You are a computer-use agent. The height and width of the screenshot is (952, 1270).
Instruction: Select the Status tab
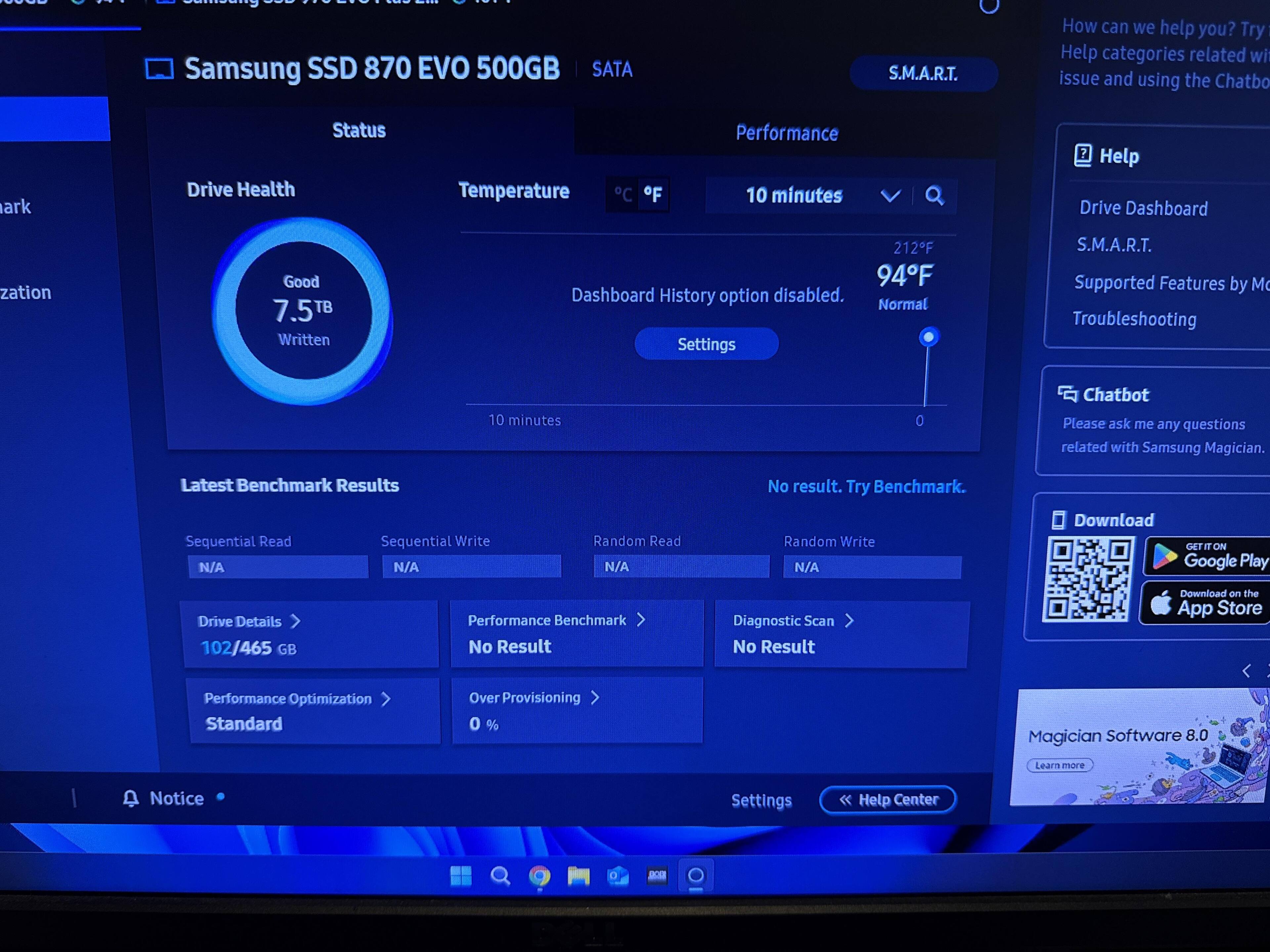tap(359, 130)
